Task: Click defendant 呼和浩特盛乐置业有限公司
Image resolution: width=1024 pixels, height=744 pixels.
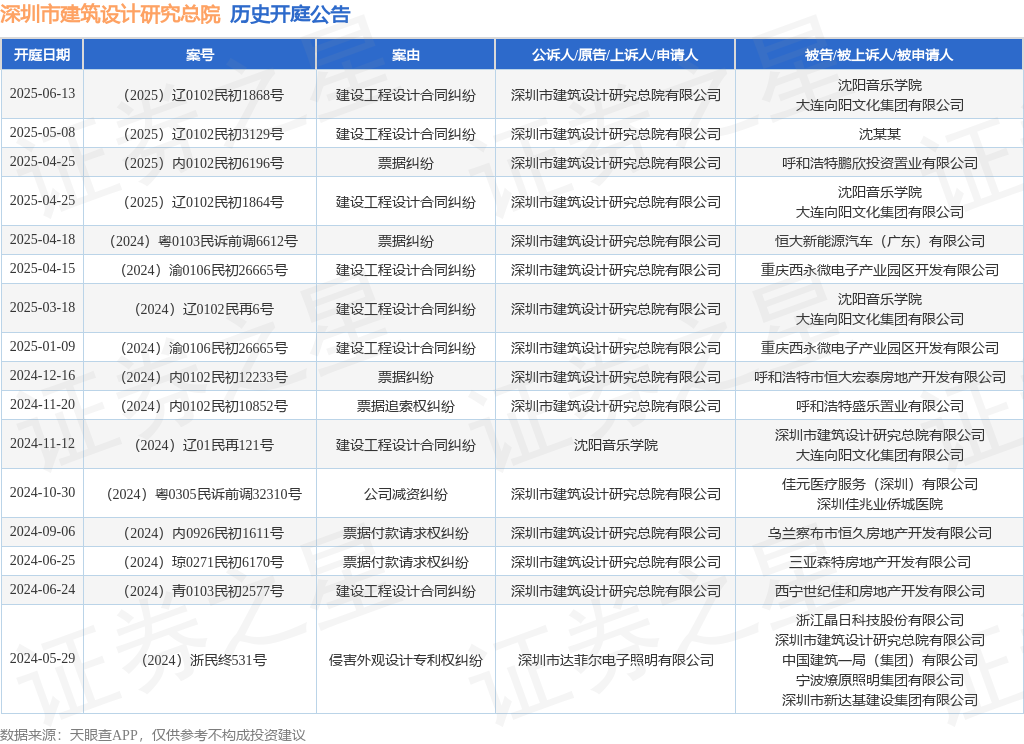Action: [x=879, y=406]
